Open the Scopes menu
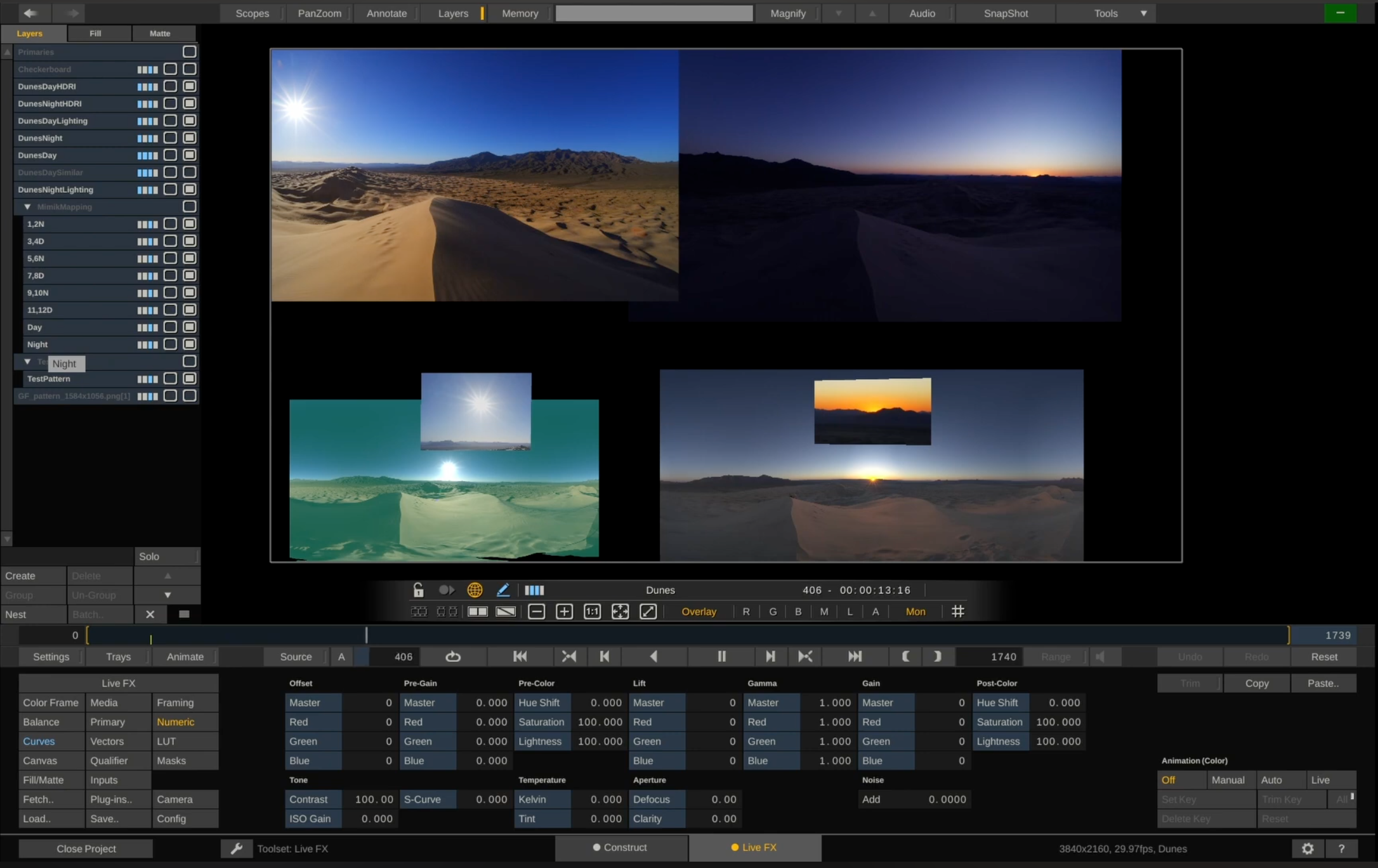This screenshot has width=1378, height=868. (252, 13)
